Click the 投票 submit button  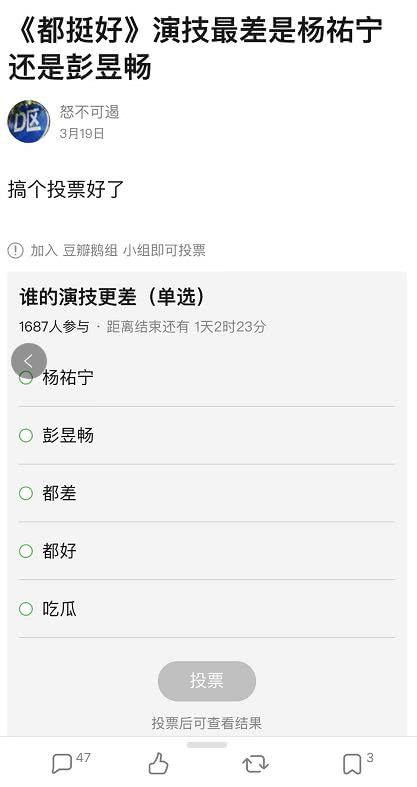pos(207,681)
